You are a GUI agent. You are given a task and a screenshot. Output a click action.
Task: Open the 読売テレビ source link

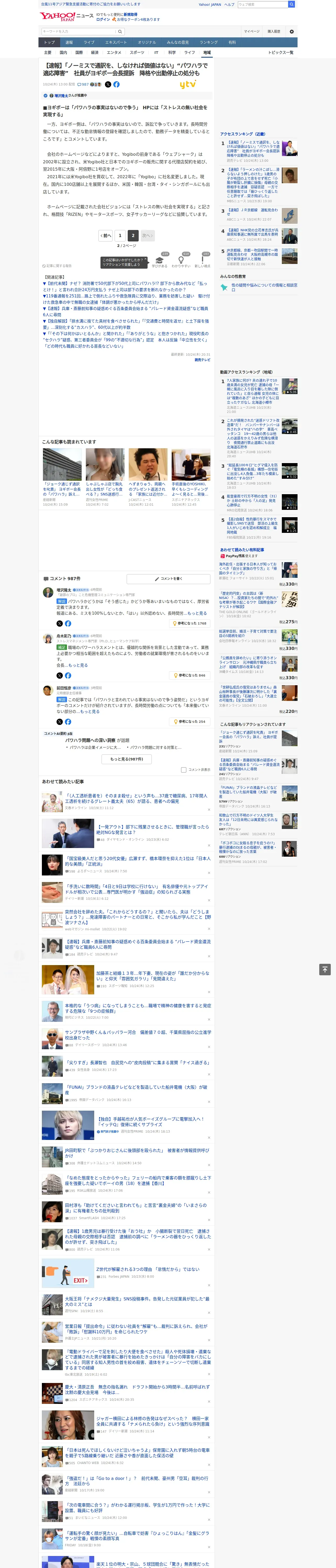[x=203, y=360]
